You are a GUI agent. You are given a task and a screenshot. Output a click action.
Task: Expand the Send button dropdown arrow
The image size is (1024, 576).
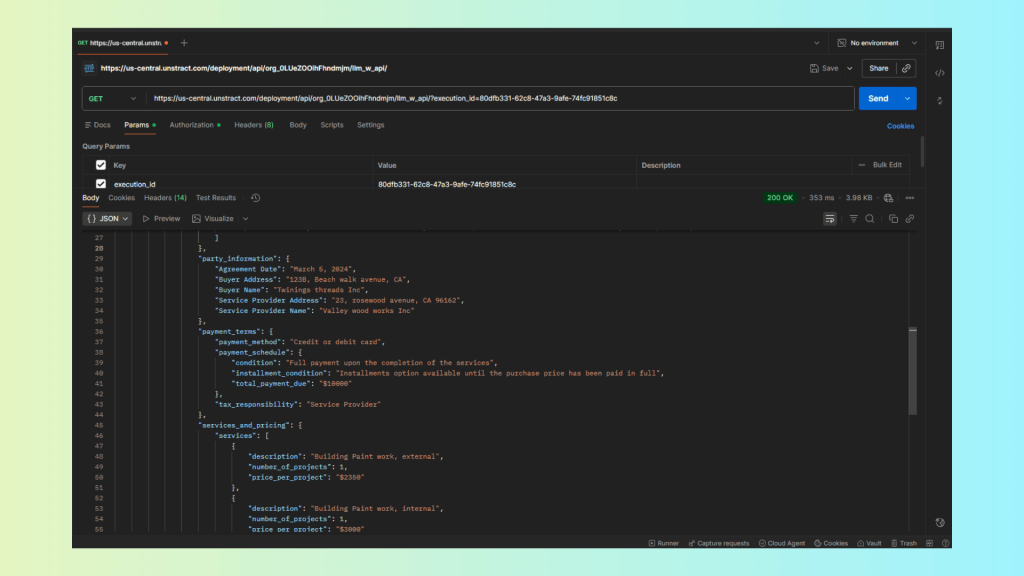[907, 98]
